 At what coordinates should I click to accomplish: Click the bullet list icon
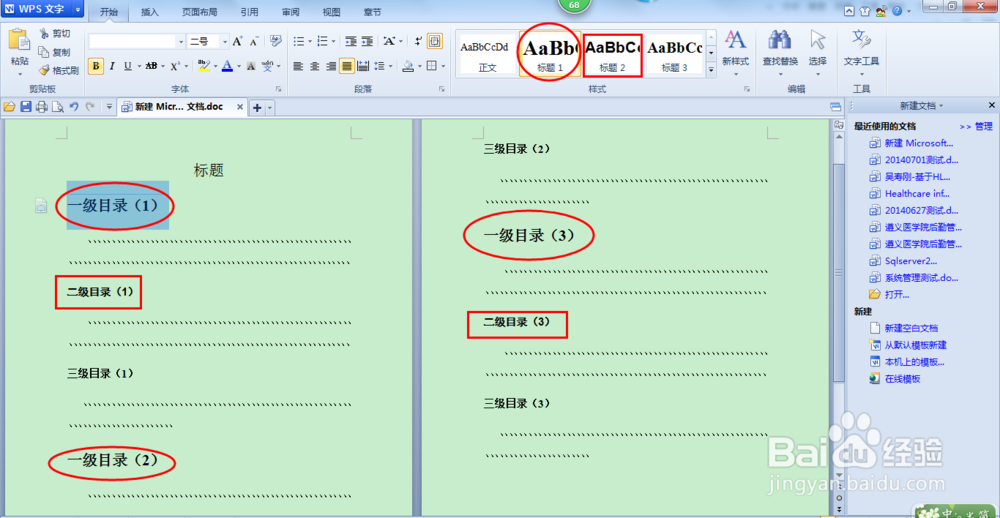(x=298, y=41)
